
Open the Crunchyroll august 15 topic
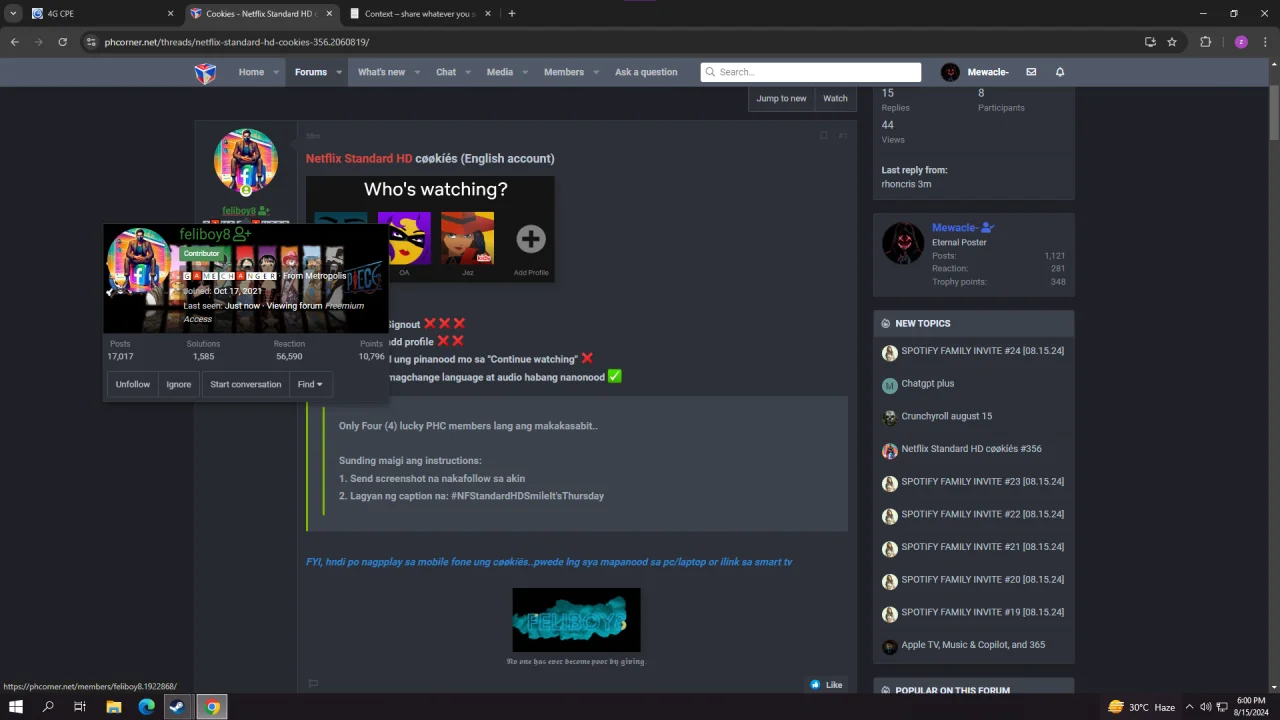[x=947, y=416]
